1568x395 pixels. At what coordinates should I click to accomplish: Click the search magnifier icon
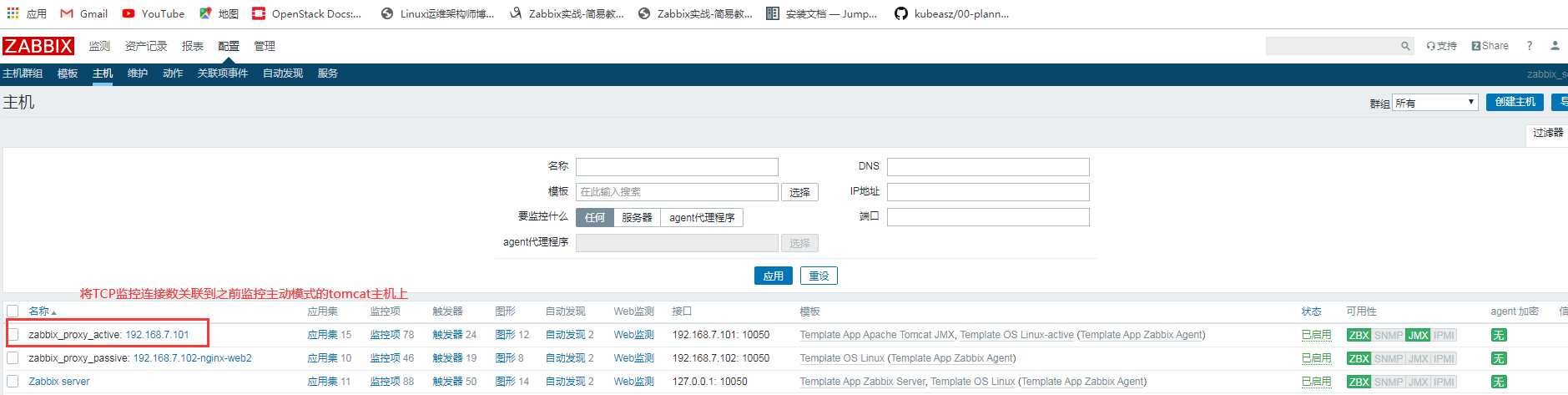1405,46
